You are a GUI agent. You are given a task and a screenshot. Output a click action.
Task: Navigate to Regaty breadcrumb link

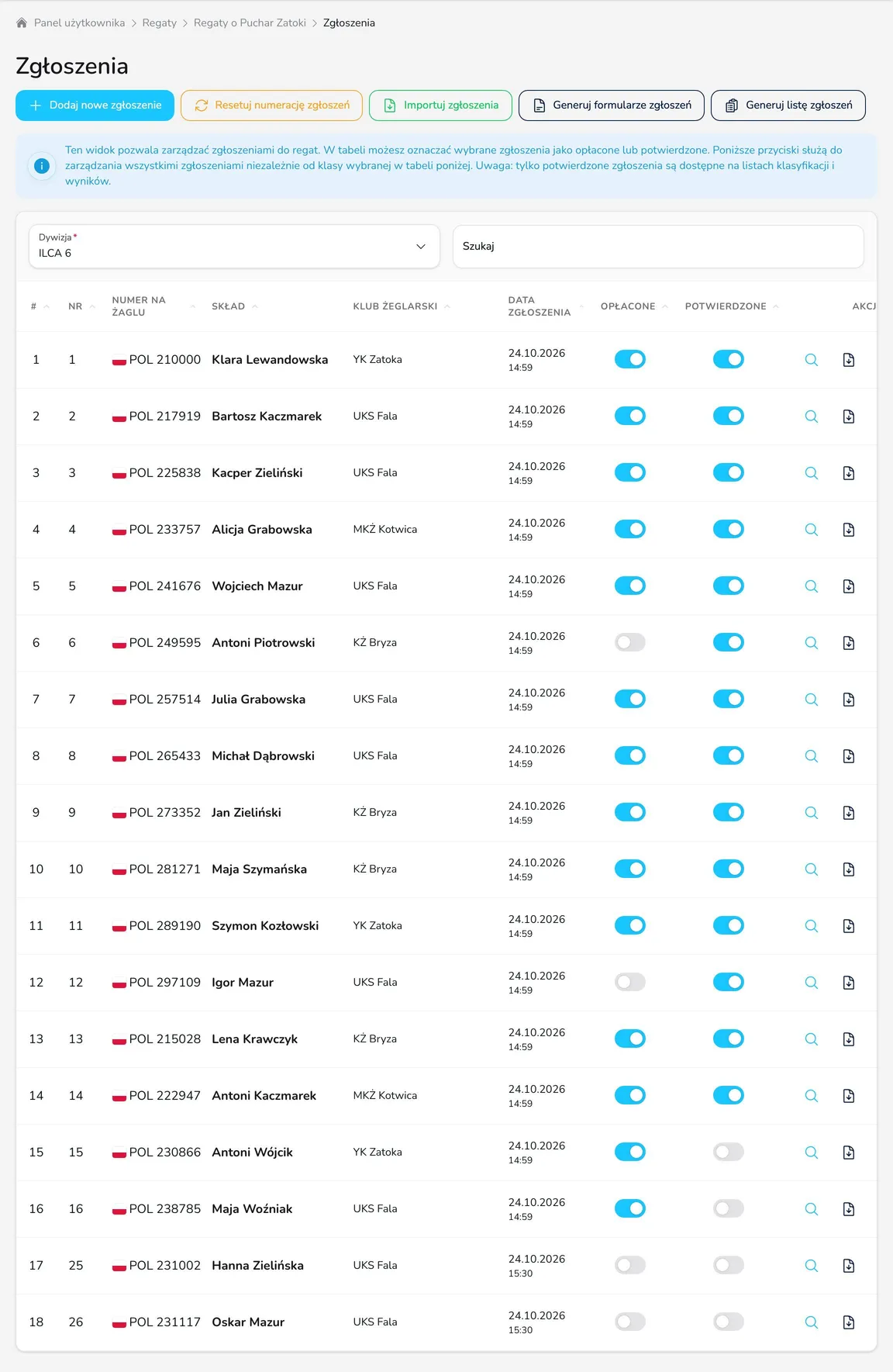(160, 22)
